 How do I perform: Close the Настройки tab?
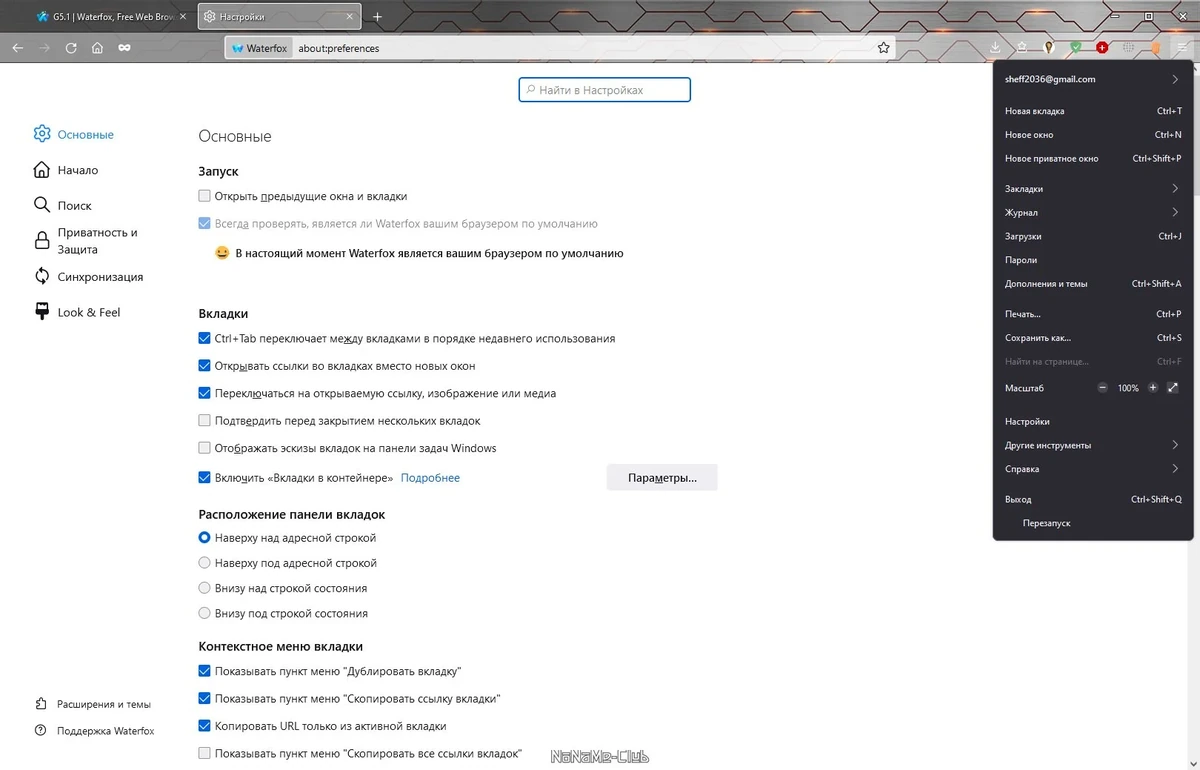(x=350, y=17)
